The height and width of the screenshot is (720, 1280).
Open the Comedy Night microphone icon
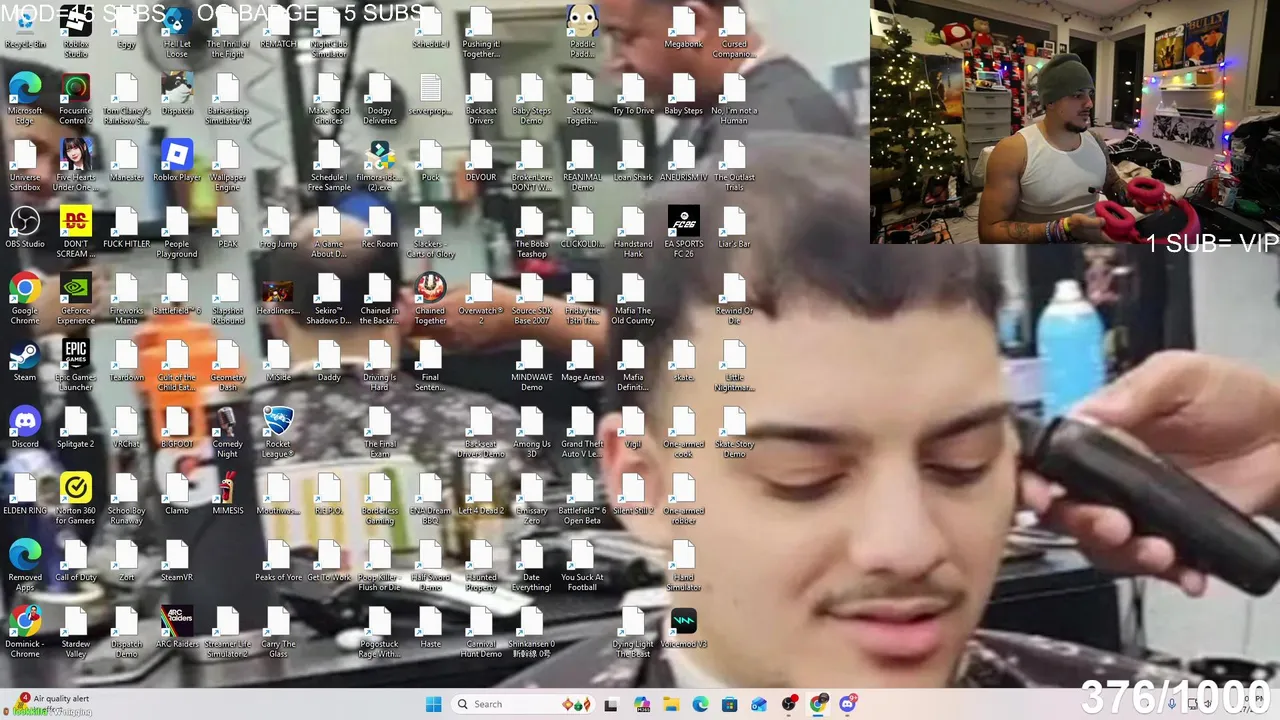tap(227, 432)
